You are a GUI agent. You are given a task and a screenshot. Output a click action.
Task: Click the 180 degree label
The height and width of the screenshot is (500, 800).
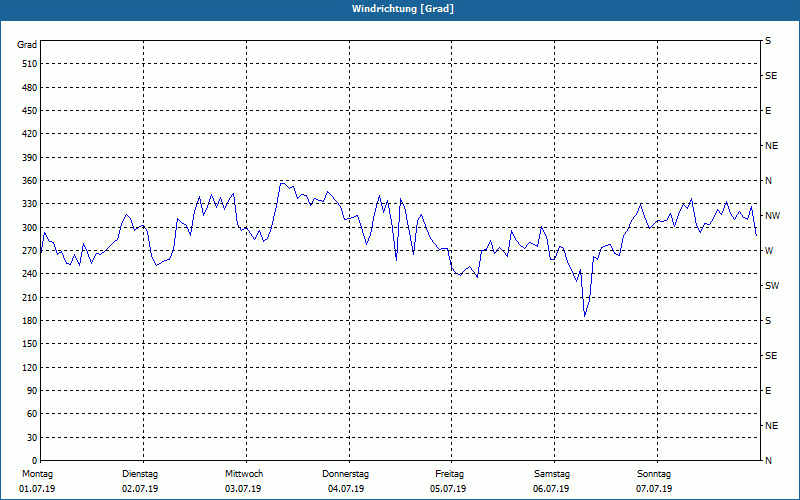pos(30,321)
